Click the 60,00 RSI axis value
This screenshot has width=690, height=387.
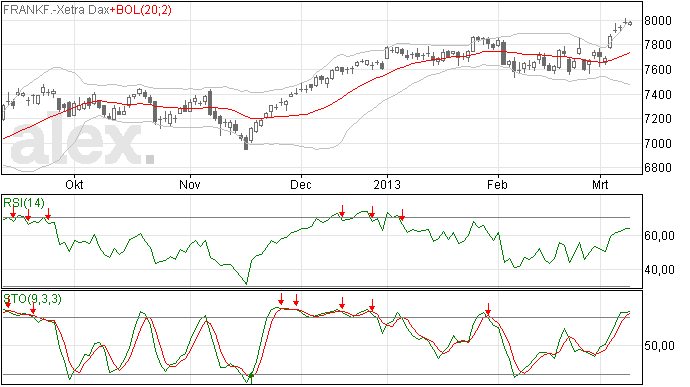pos(659,236)
